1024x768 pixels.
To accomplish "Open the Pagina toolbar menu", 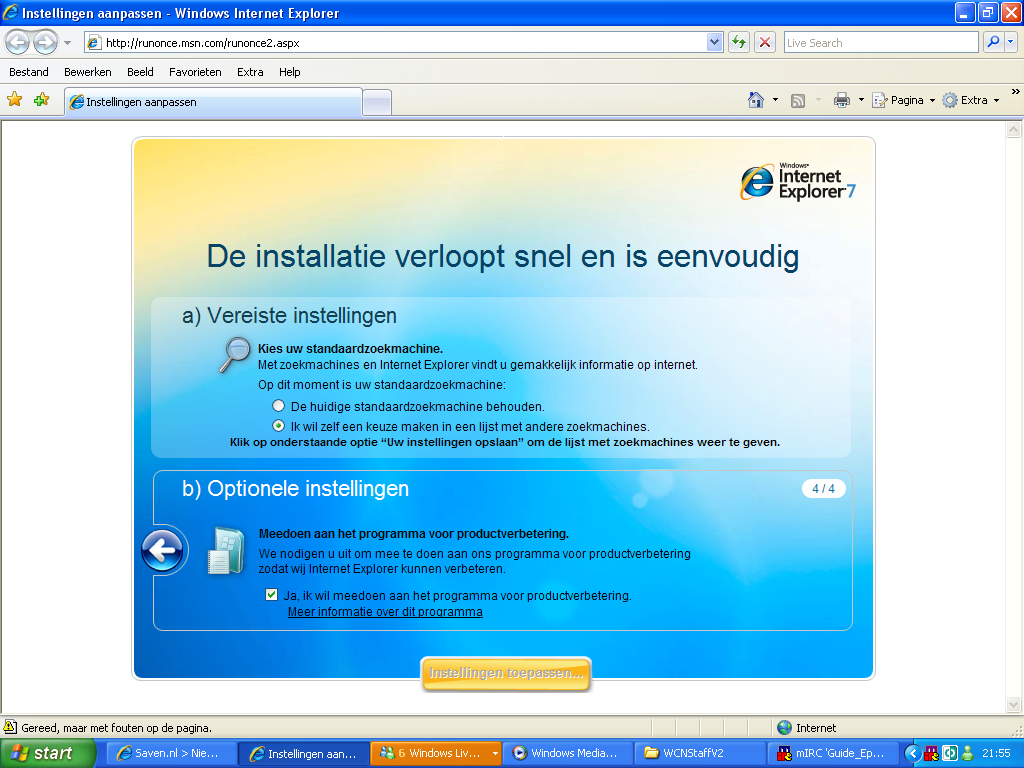I will coord(904,100).
